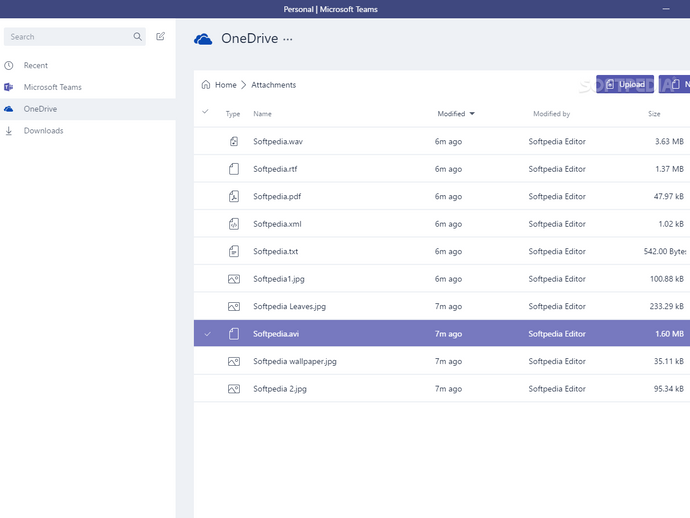Toggle the select-all checkmark in header
Image resolution: width=690 pixels, height=518 pixels.
pos(205,111)
